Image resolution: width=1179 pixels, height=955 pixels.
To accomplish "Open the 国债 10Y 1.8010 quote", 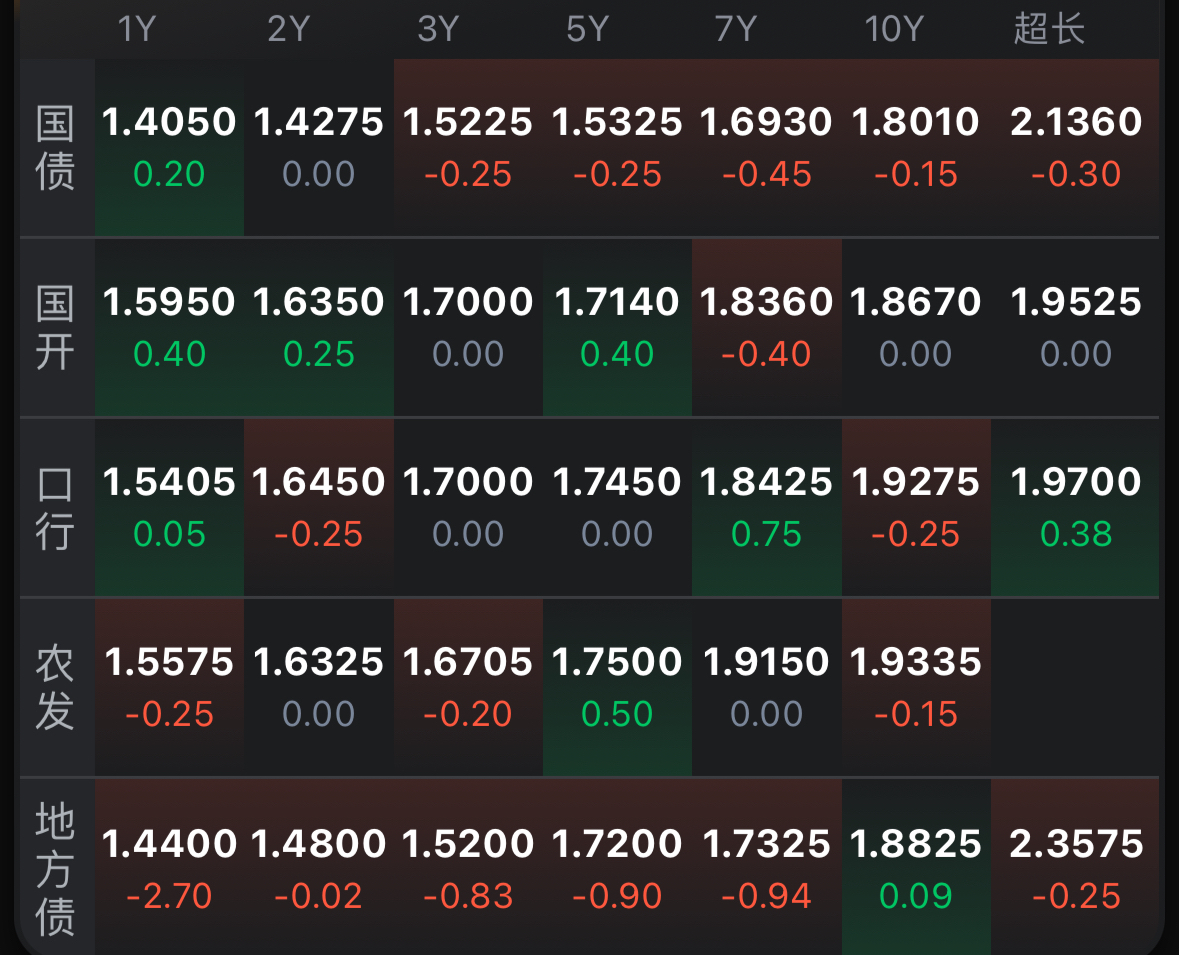I will coord(916,147).
